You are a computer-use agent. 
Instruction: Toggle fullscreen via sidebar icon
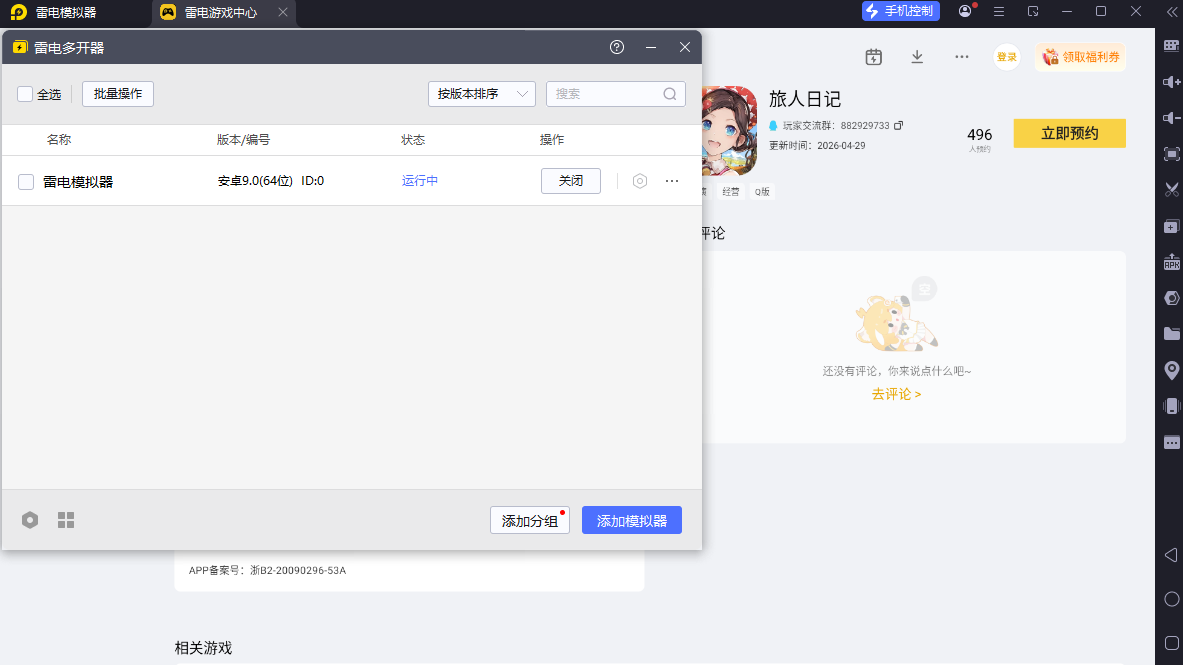pos(1171,154)
